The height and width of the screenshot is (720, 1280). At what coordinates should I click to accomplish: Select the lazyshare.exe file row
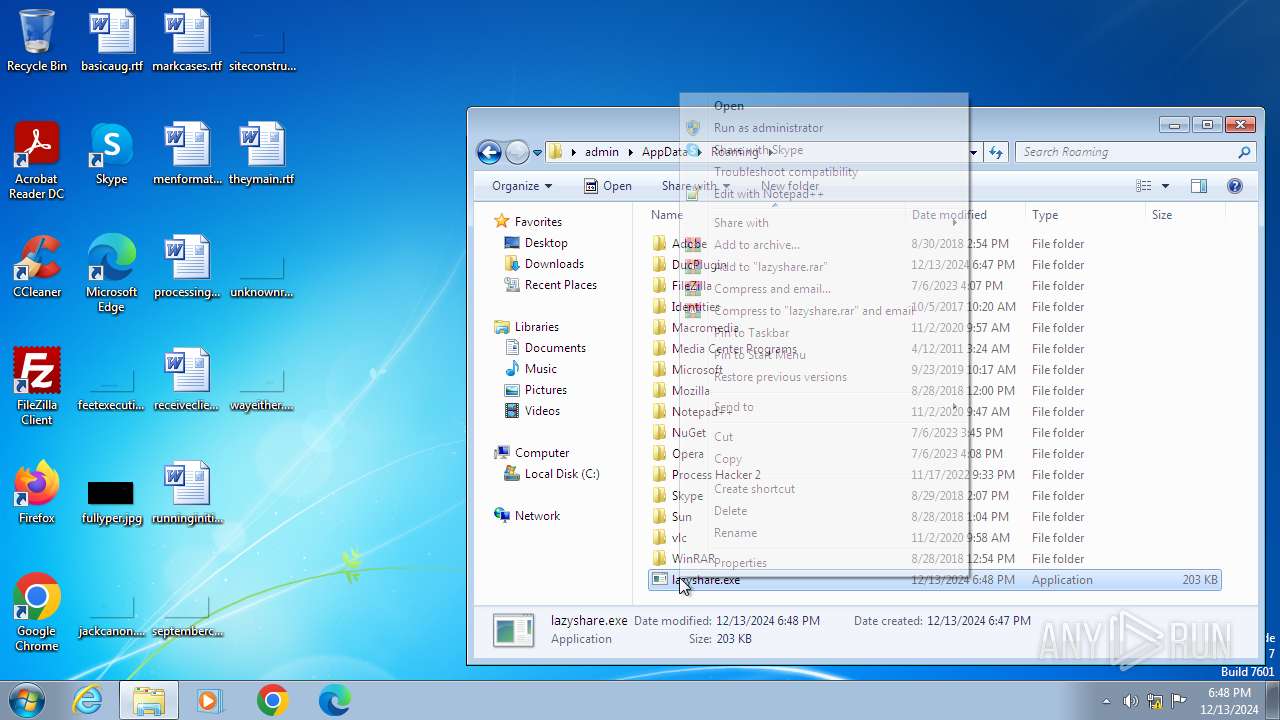pyautogui.click(x=934, y=580)
